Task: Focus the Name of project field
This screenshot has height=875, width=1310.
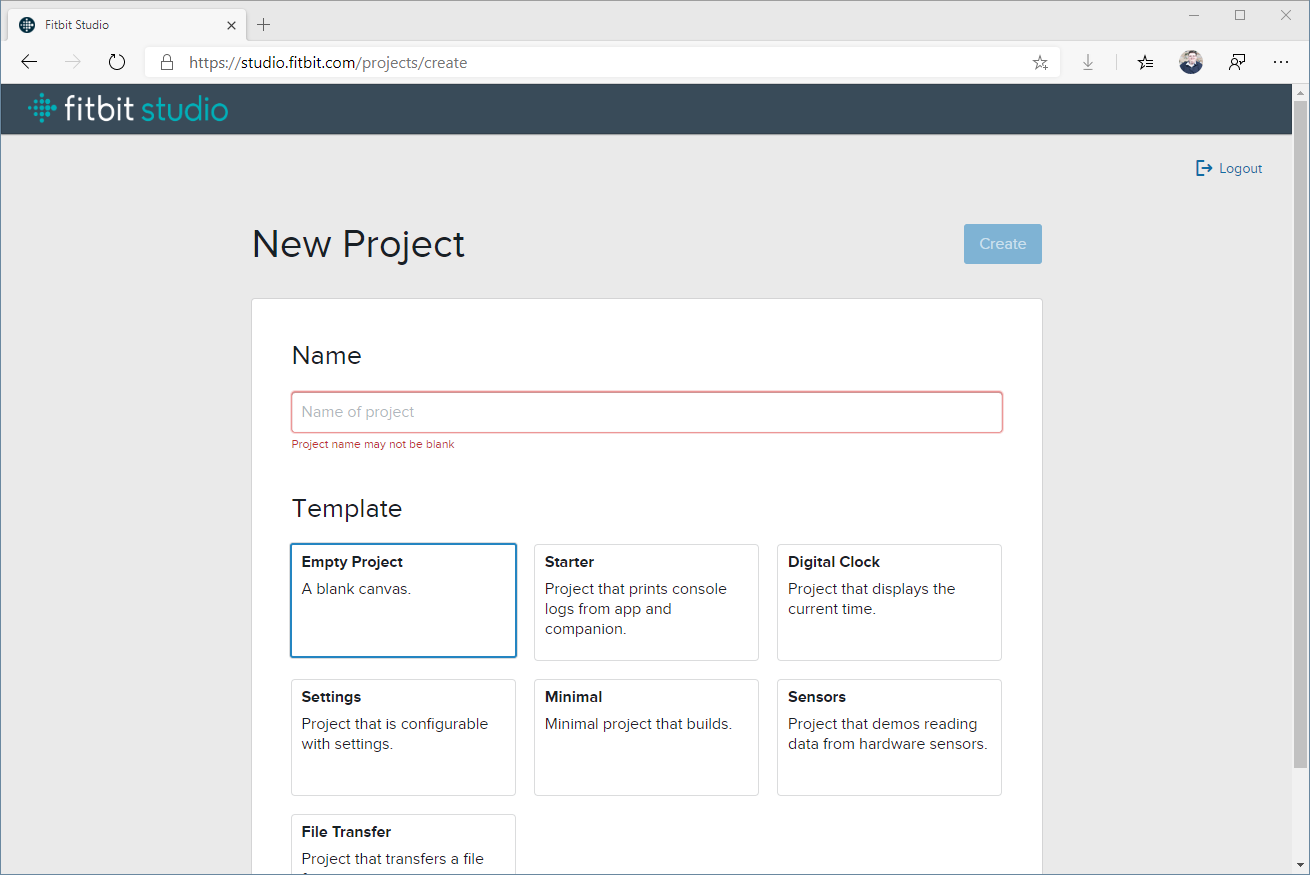Action: 646,412
